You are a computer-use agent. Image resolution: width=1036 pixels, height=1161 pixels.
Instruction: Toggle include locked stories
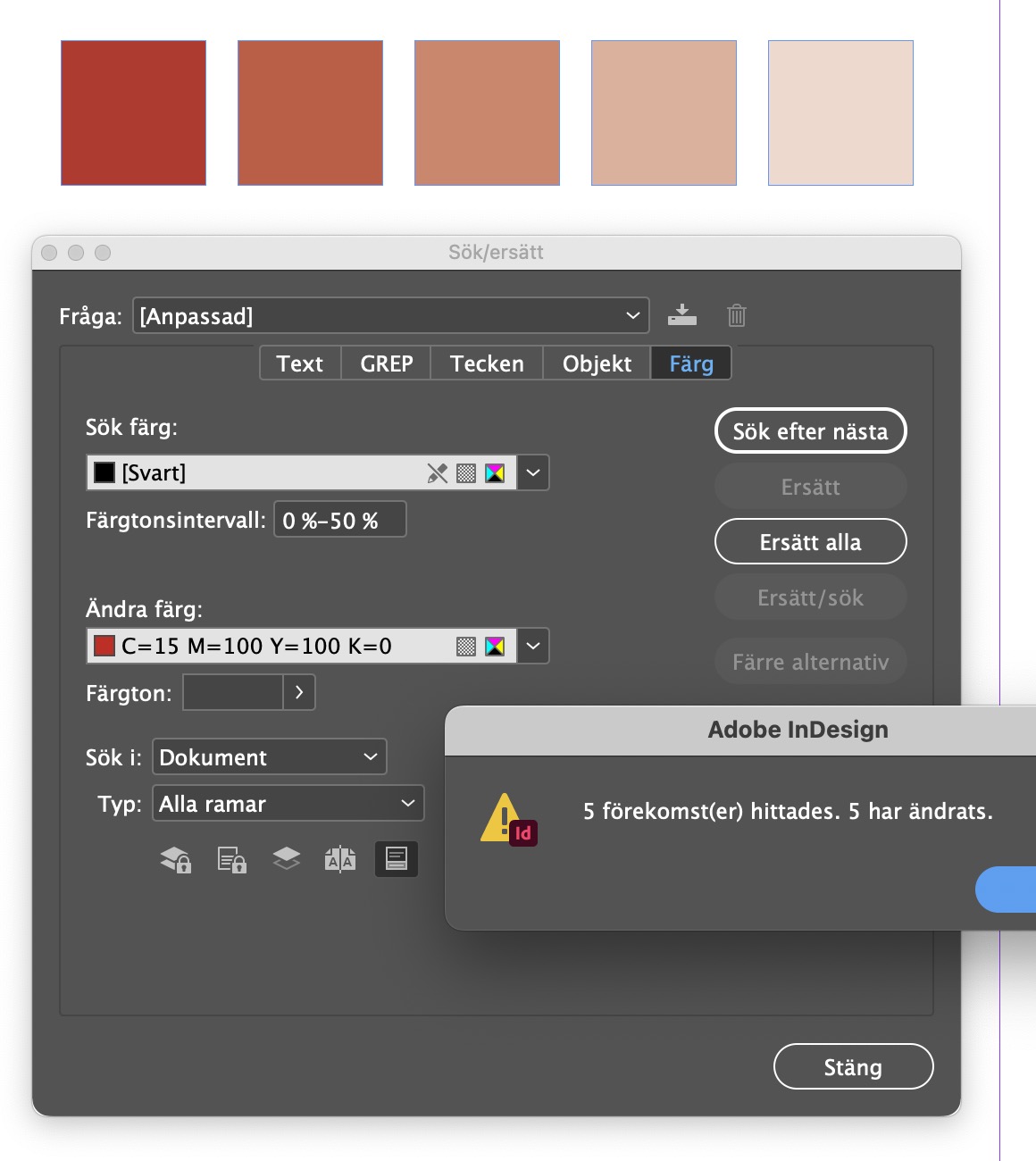coord(230,859)
